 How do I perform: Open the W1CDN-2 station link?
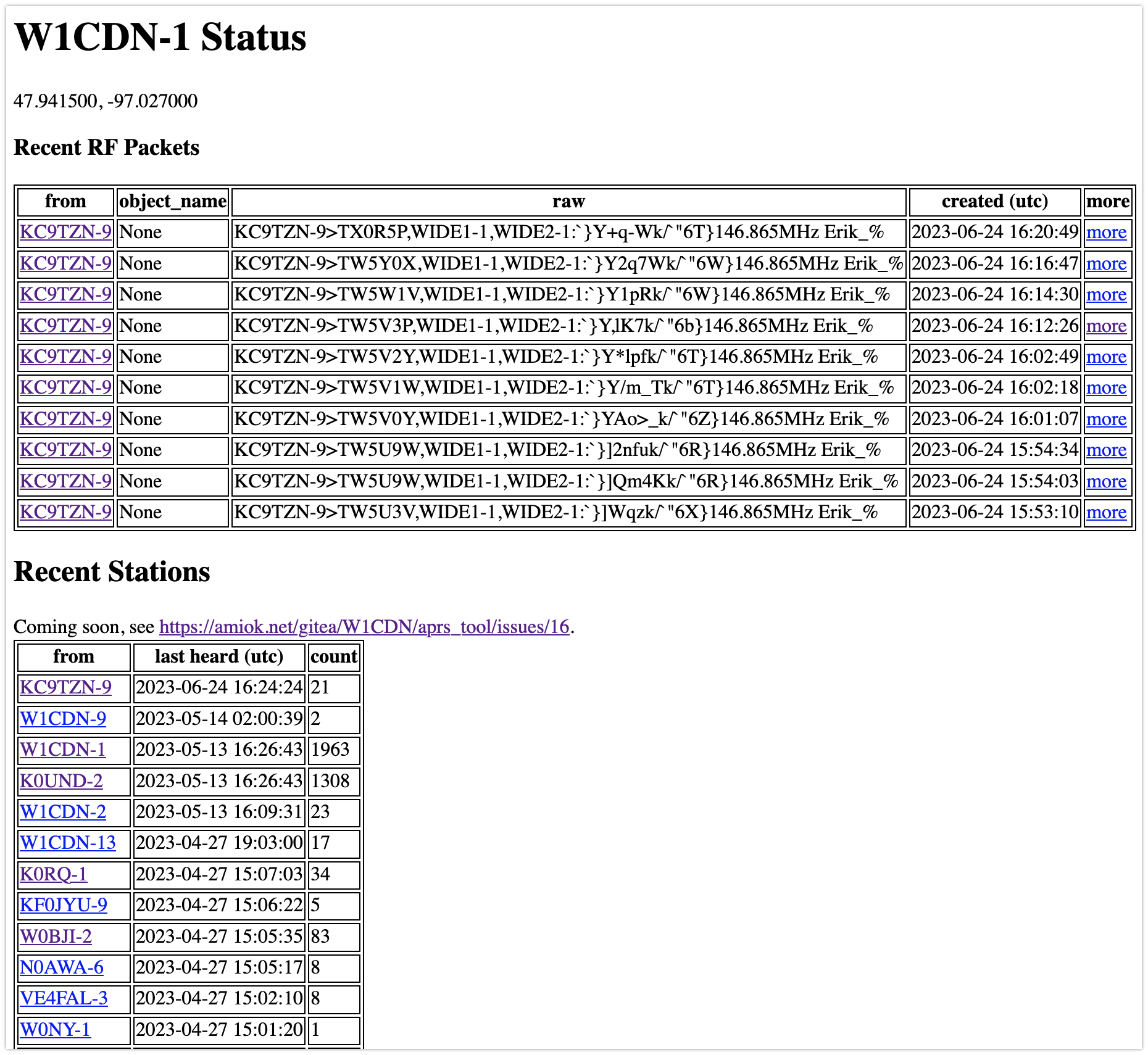[x=63, y=812]
